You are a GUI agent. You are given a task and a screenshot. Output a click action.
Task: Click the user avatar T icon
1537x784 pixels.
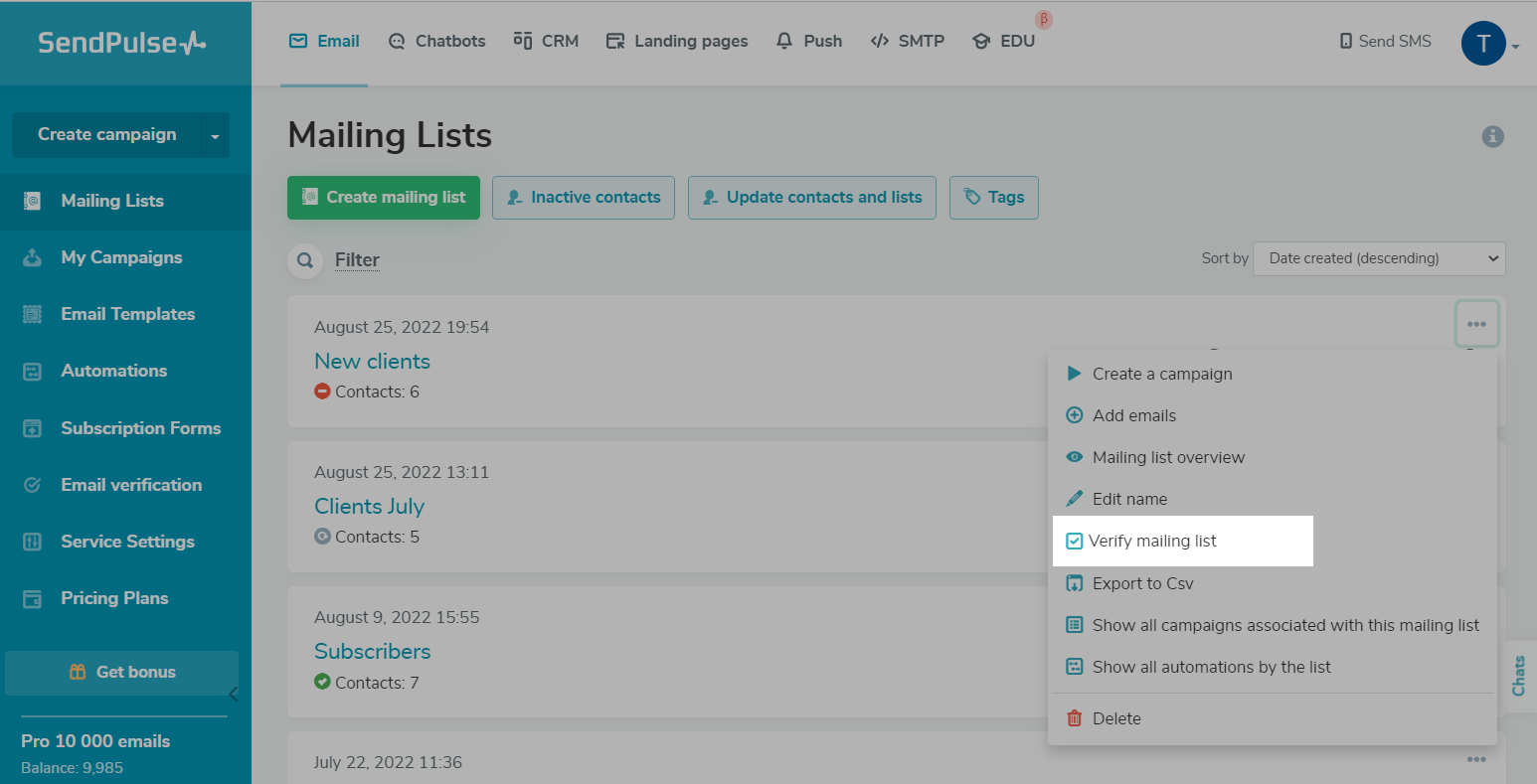(1482, 43)
